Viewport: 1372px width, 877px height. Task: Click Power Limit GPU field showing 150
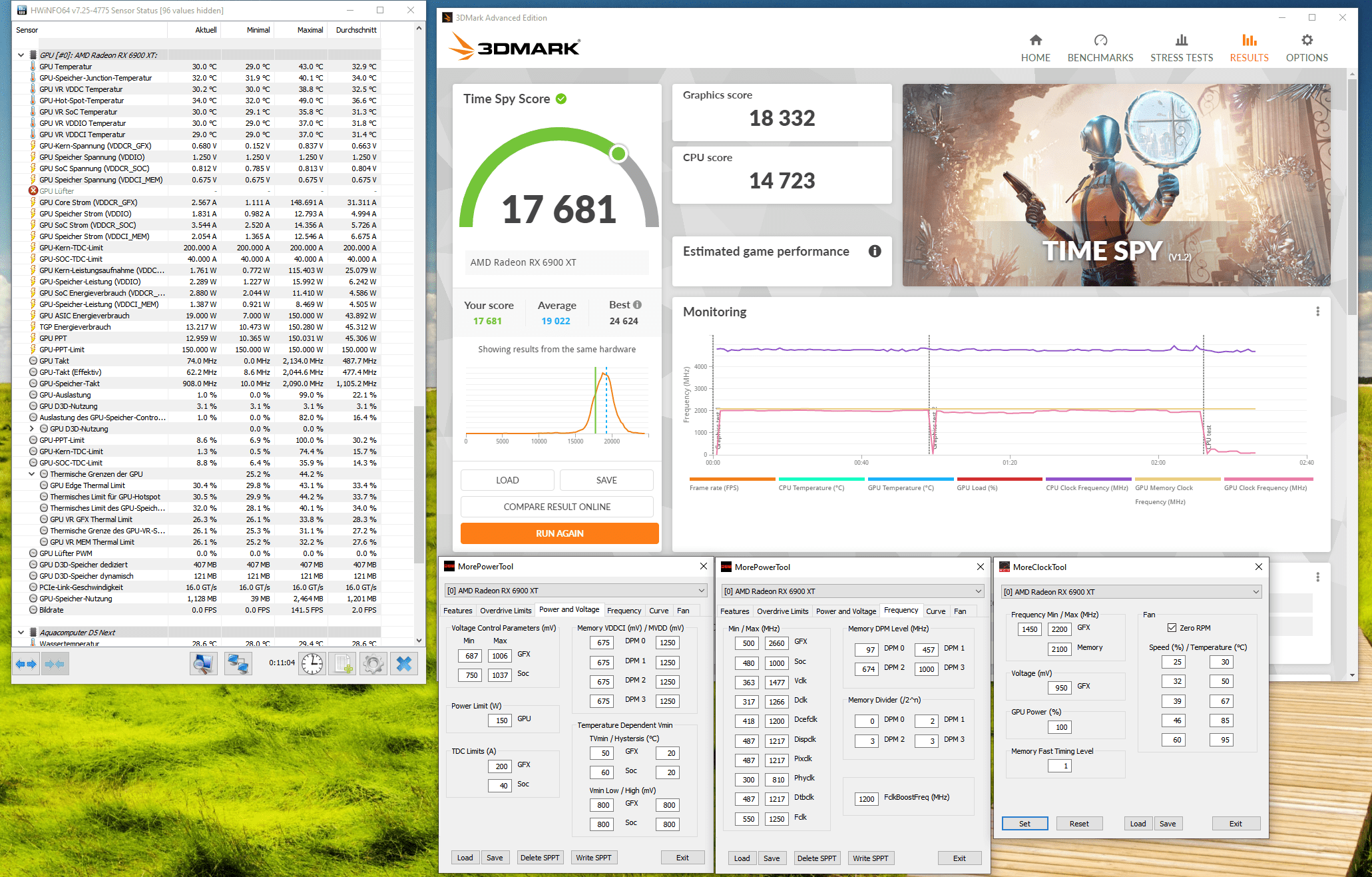click(501, 721)
